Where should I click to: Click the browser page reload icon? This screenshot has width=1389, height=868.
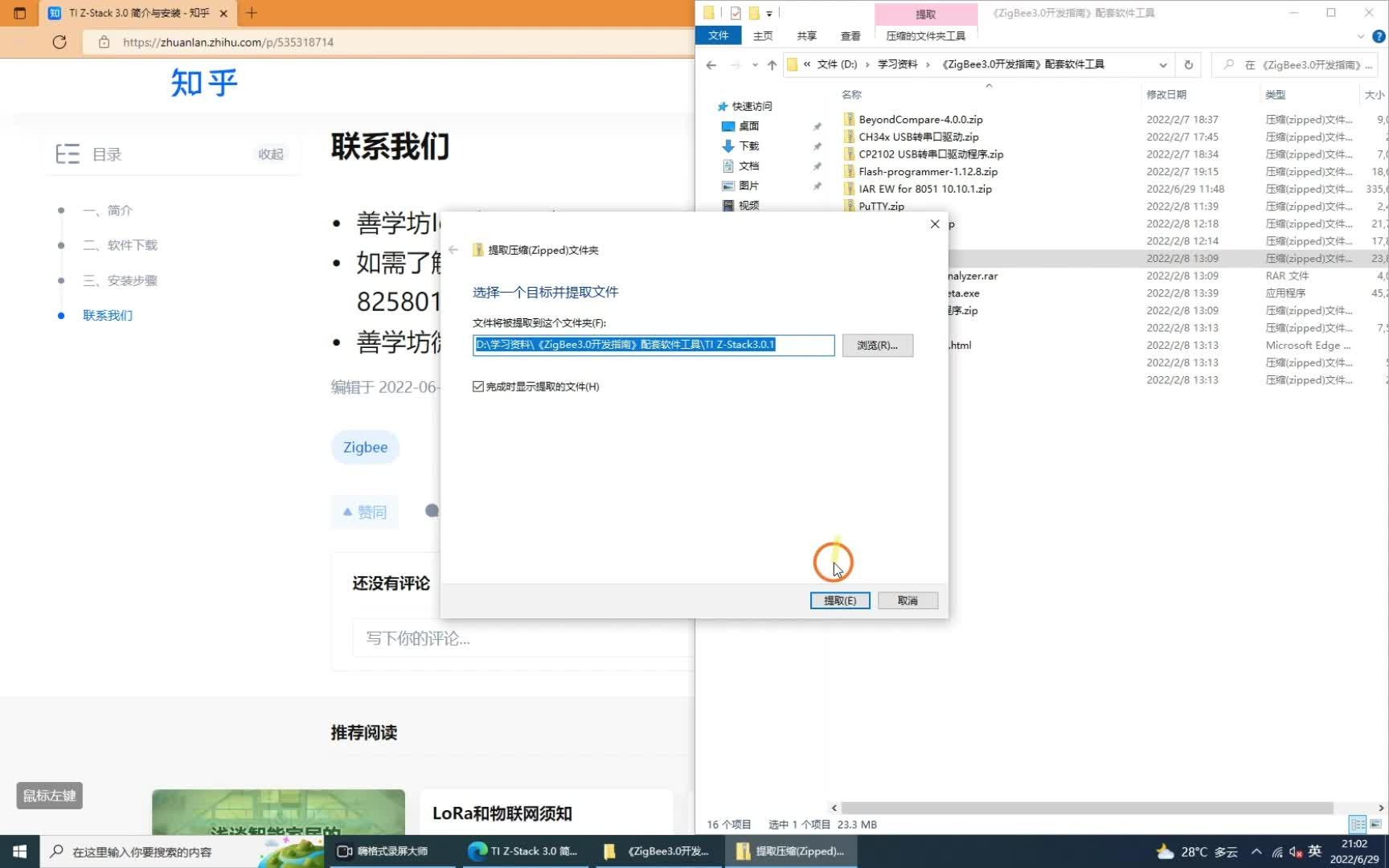[x=59, y=42]
